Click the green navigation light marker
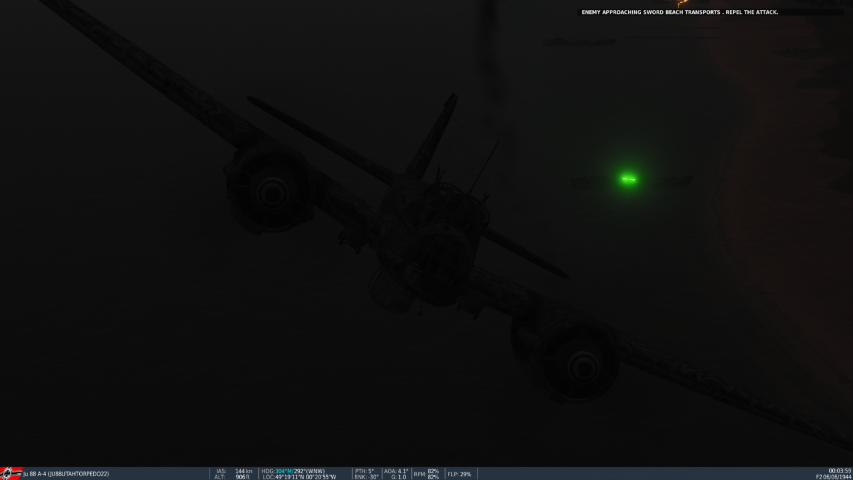Viewport: 853px width, 480px height. click(628, 179)
